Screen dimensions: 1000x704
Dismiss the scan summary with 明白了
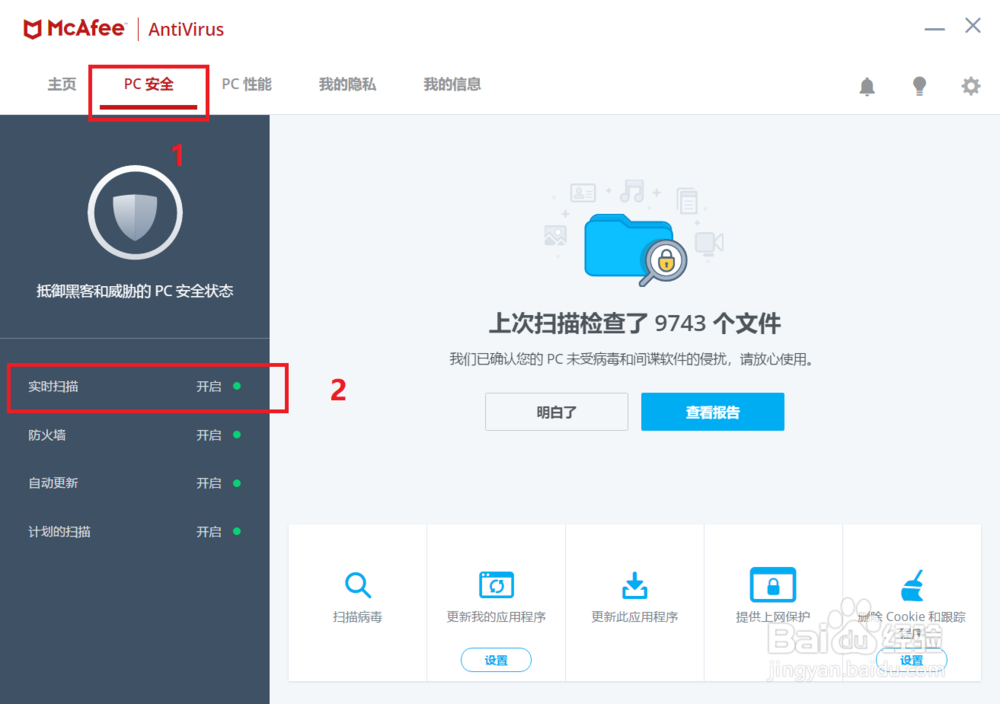556,411
